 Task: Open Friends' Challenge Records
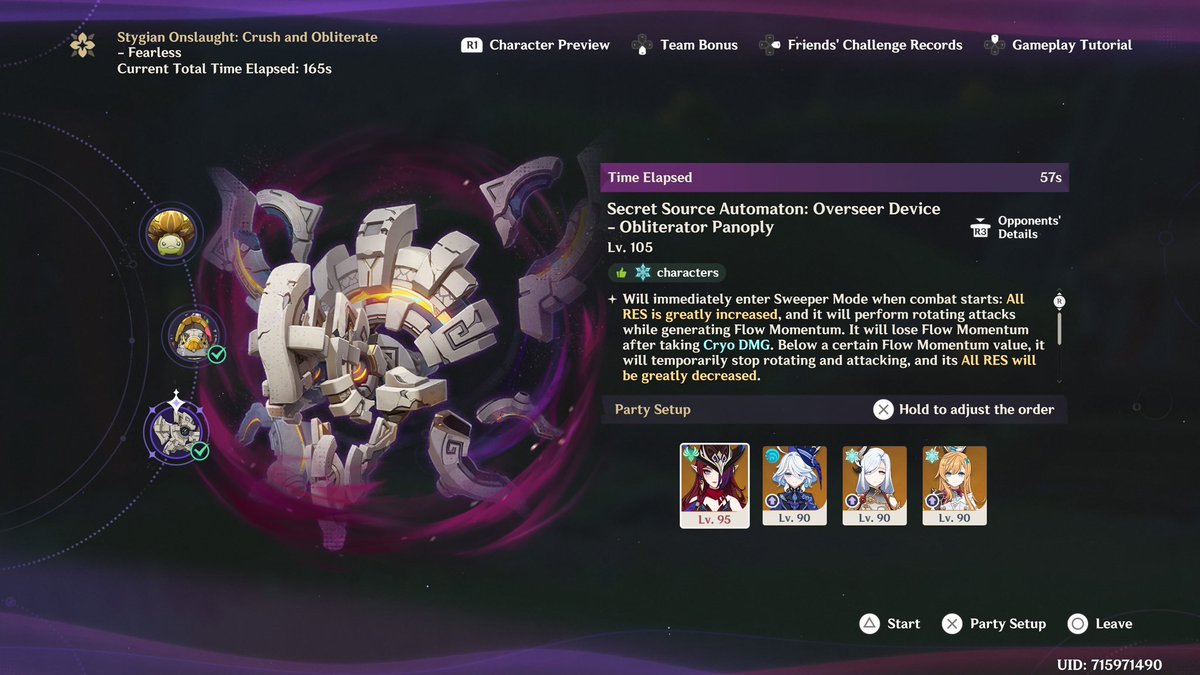875,45
